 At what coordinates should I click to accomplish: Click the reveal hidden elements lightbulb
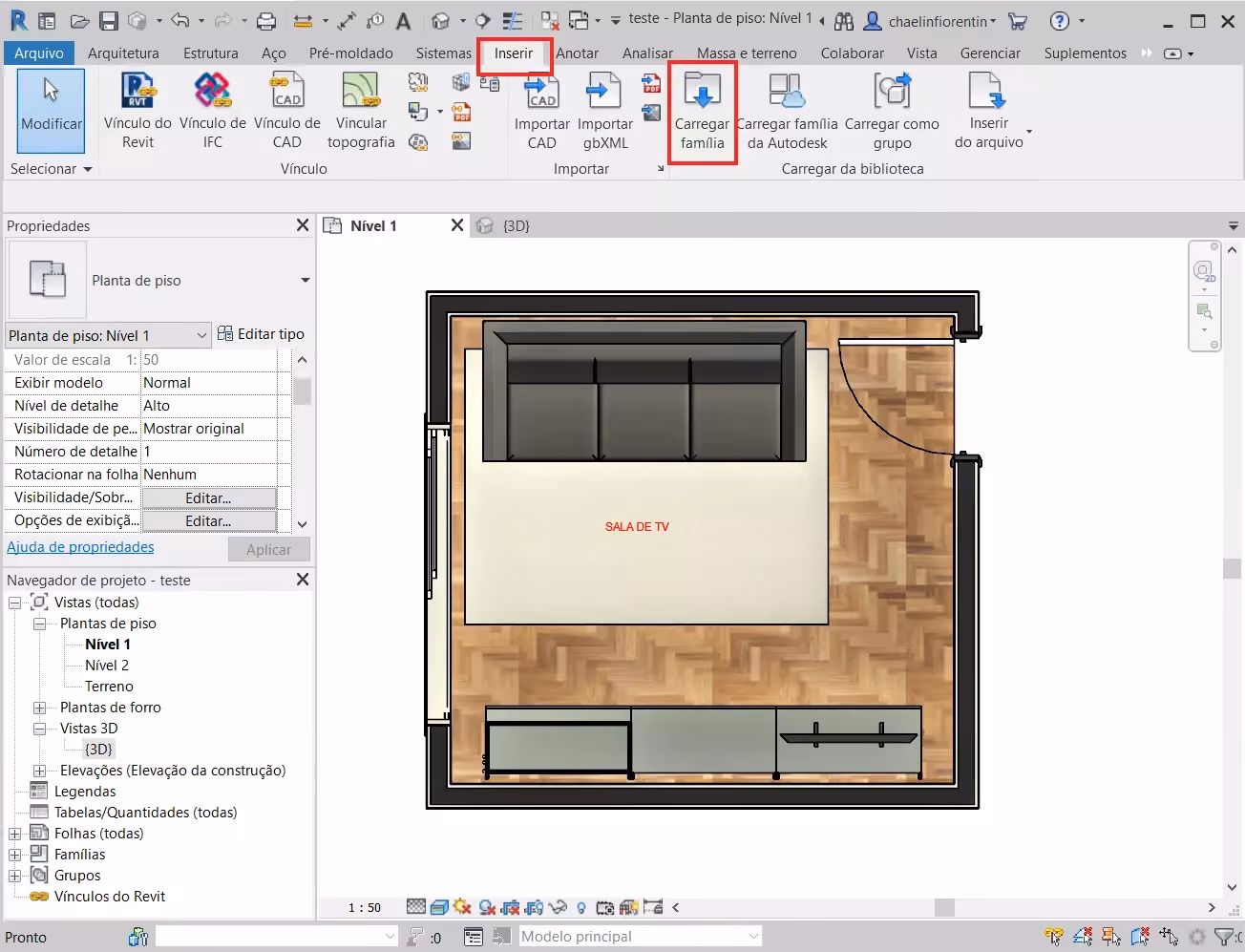(581, 907)
